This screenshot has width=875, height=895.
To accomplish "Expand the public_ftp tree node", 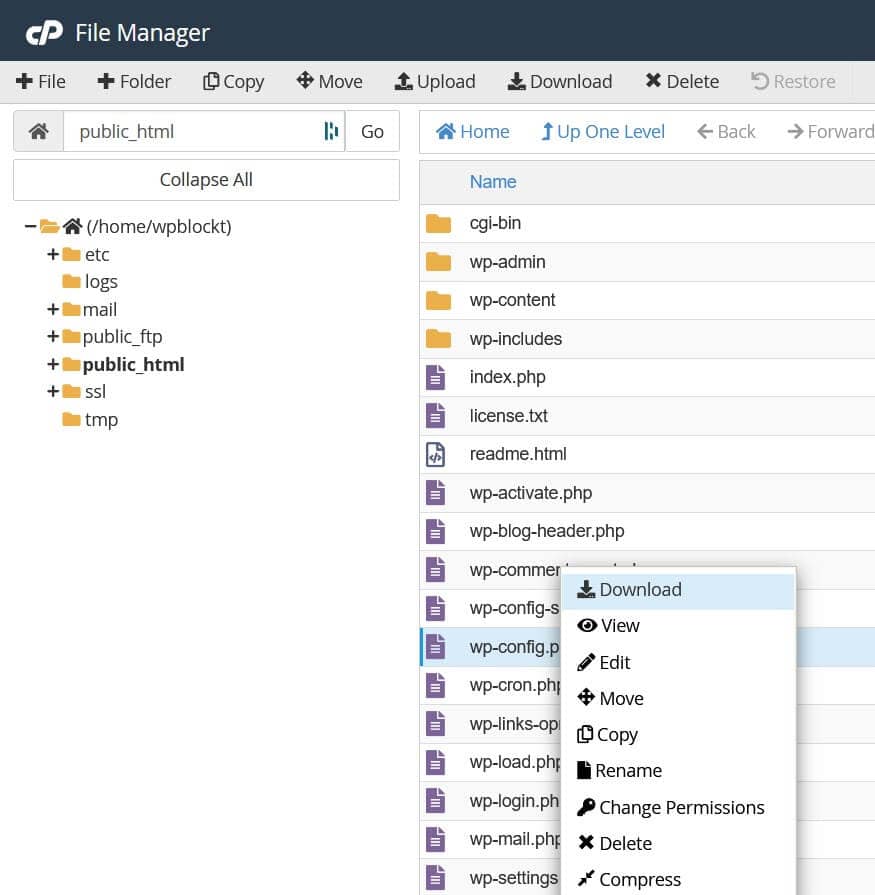I will pos(53,337).
